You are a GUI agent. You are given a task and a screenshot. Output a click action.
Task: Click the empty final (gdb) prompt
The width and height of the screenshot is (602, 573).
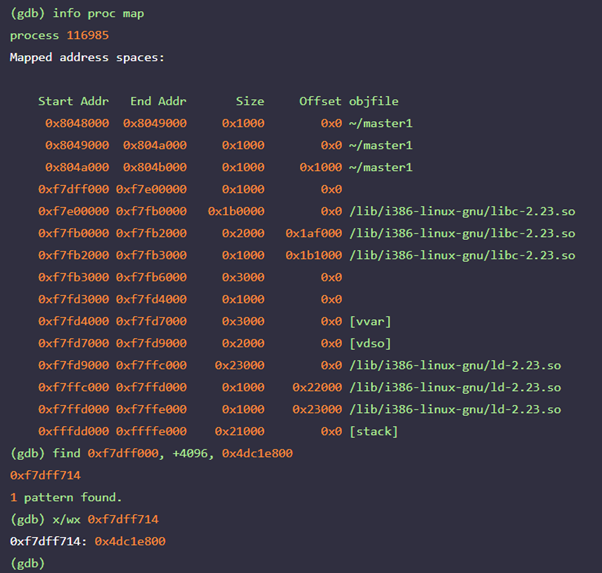point(27,563)
